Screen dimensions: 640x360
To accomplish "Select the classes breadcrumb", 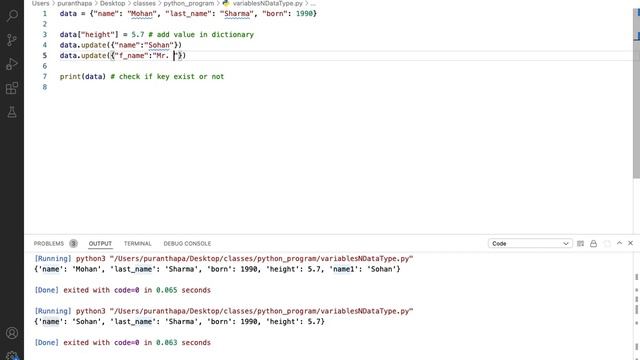I will (144, 3).
